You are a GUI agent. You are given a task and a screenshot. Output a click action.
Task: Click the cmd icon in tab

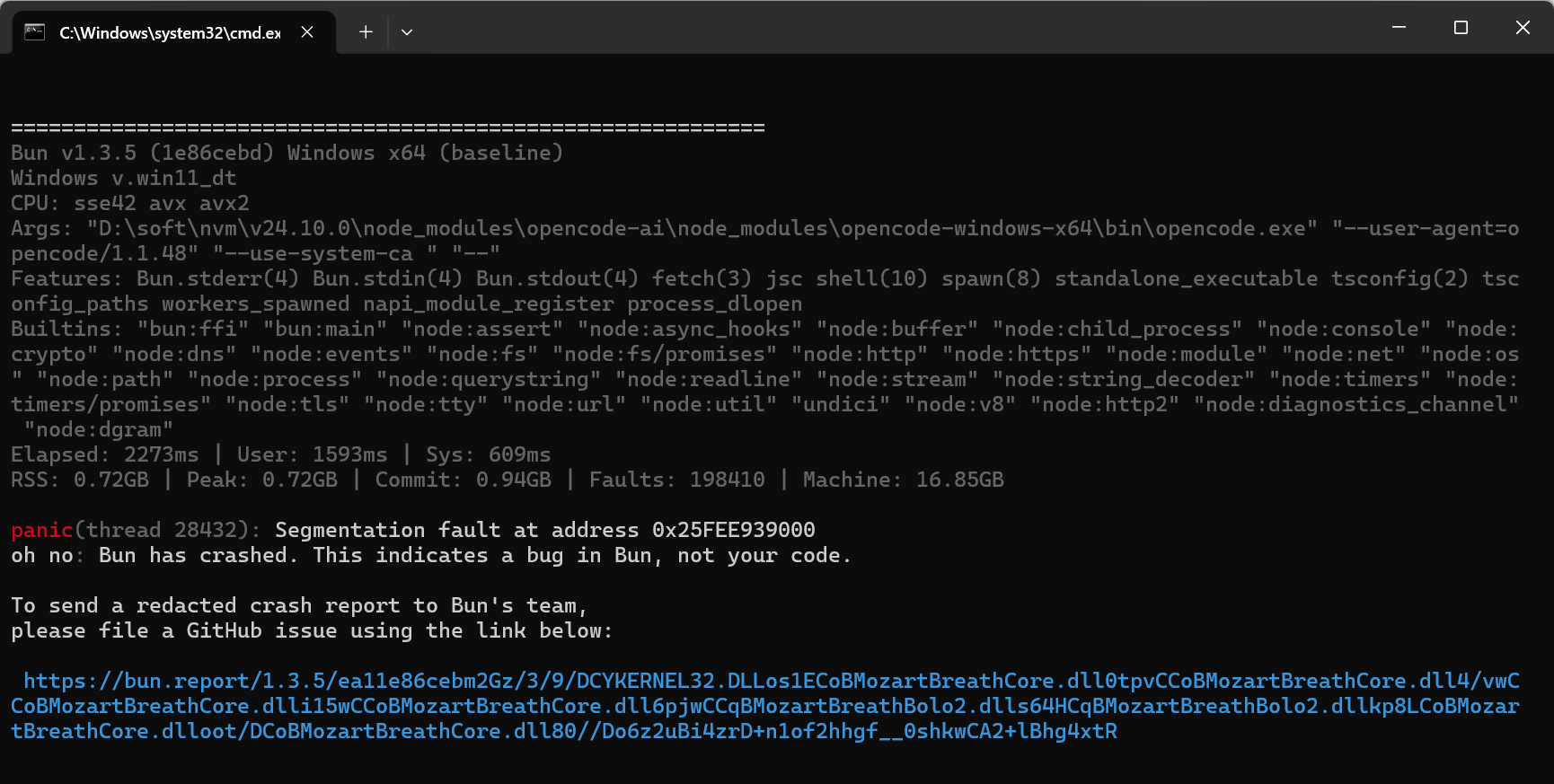coord(34,32)
